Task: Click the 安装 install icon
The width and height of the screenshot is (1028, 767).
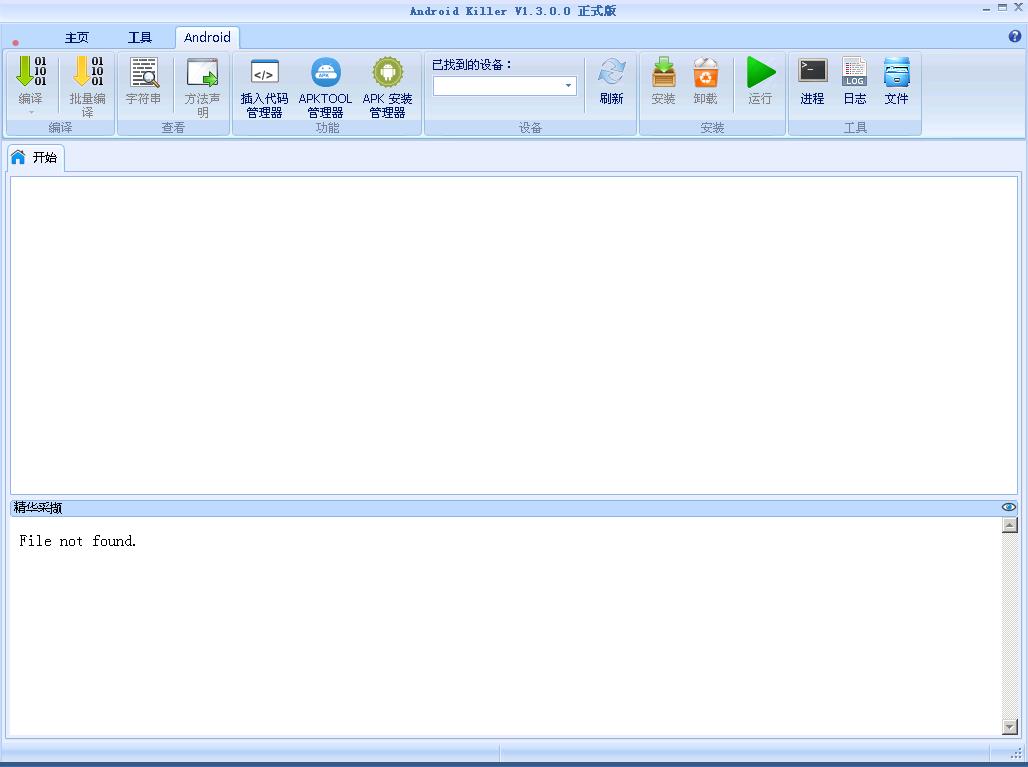Action: pos(663,71)
